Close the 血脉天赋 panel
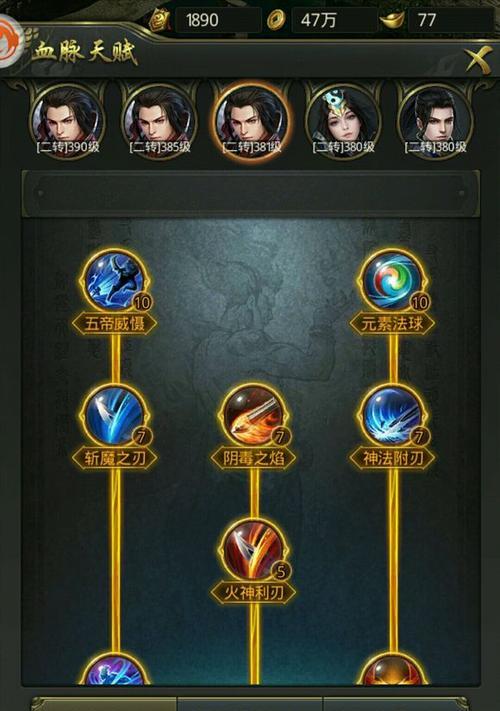This screenshot has height=711, width=500. pyautogui.click(x=478, y=59)
